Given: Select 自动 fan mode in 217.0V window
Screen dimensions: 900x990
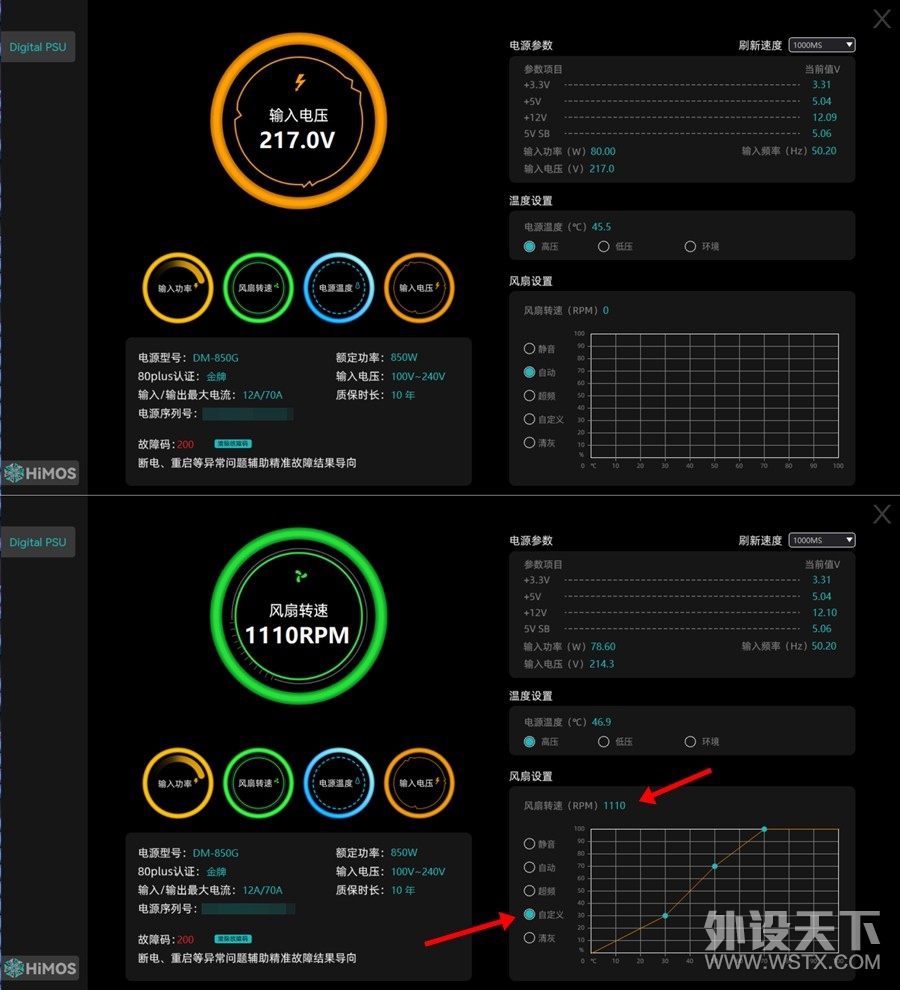Looking at the screenshot, I should [529, 372].
